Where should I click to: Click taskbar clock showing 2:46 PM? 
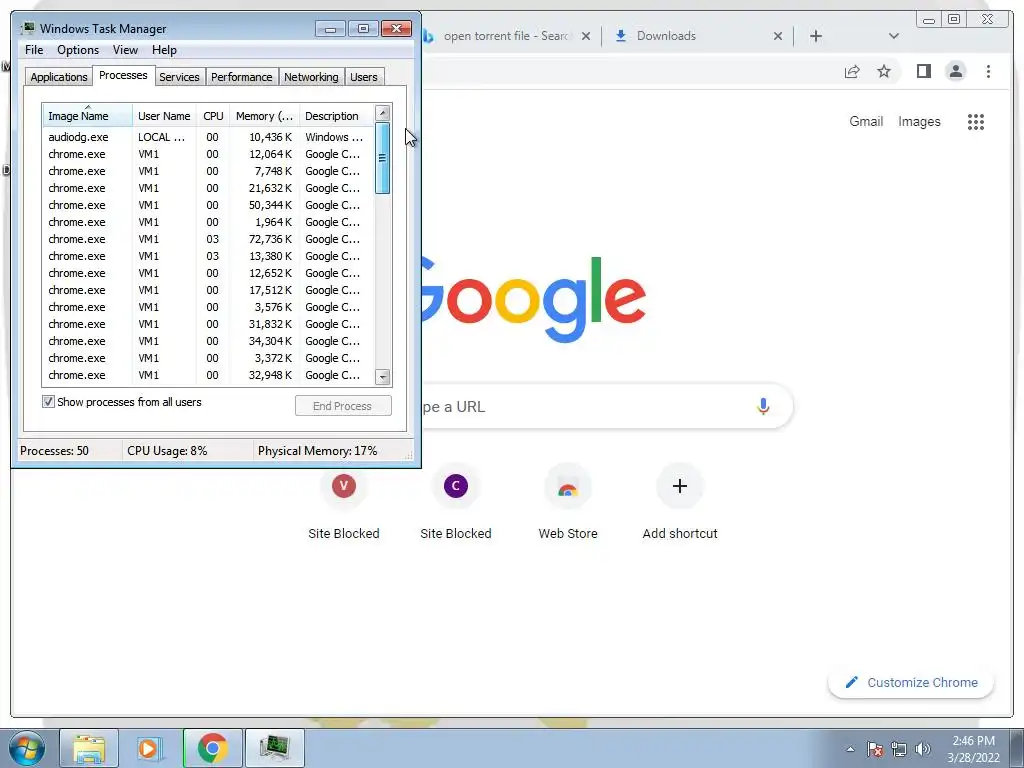973,749
